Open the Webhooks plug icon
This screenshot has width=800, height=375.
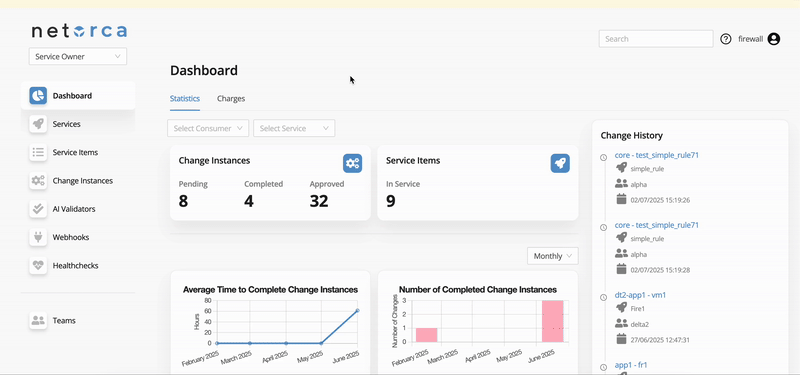pyautogui.click(x=38, y=237)
